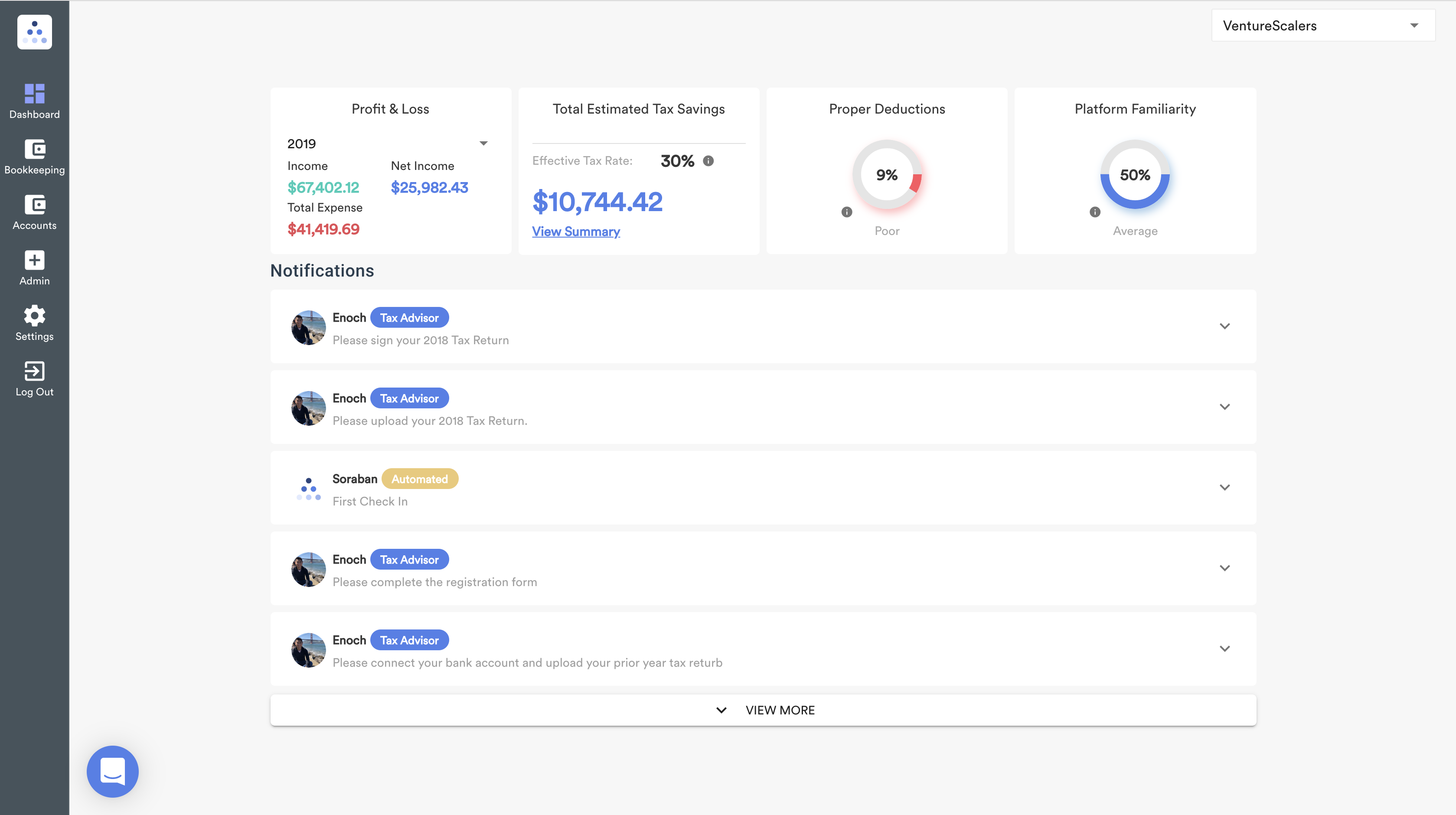Image resolution: width=1456 pixels, height=815 pixels.
Task: Click the info icon on the Platform Familiarity card
Action: [x=1095, y=212]
